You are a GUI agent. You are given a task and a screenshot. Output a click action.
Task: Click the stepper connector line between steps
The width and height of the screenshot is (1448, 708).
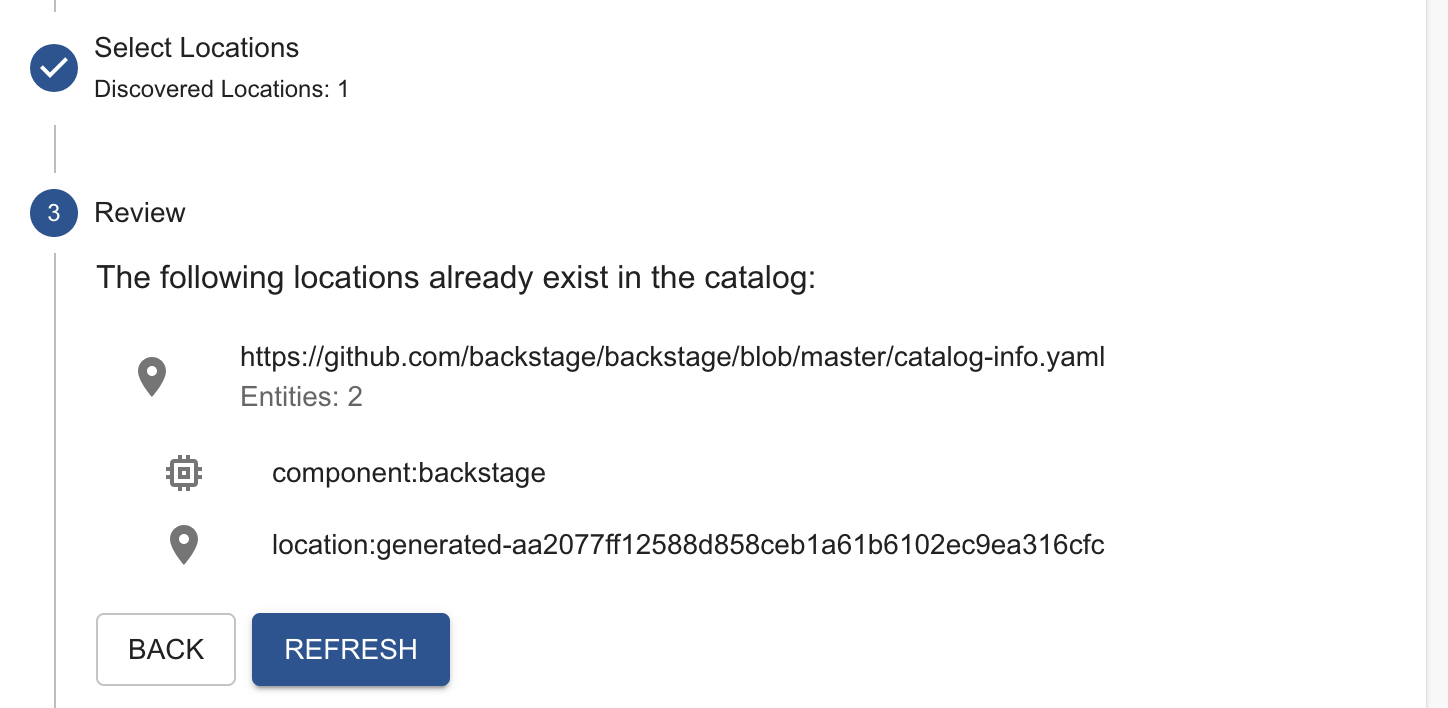(54, 150)
